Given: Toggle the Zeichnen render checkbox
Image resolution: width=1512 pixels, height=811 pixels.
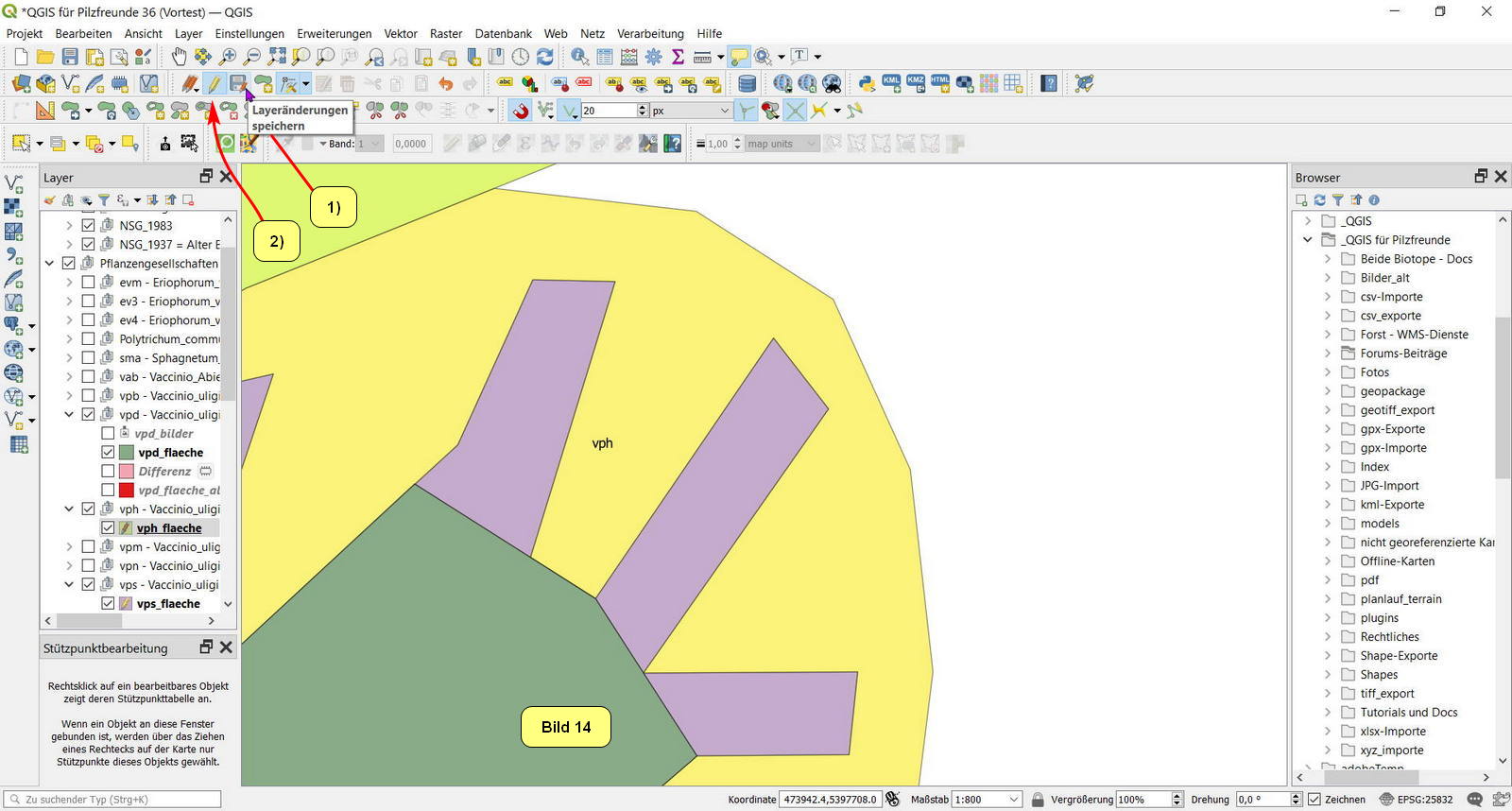Looking at the screenshot, I should (1314, 800).
